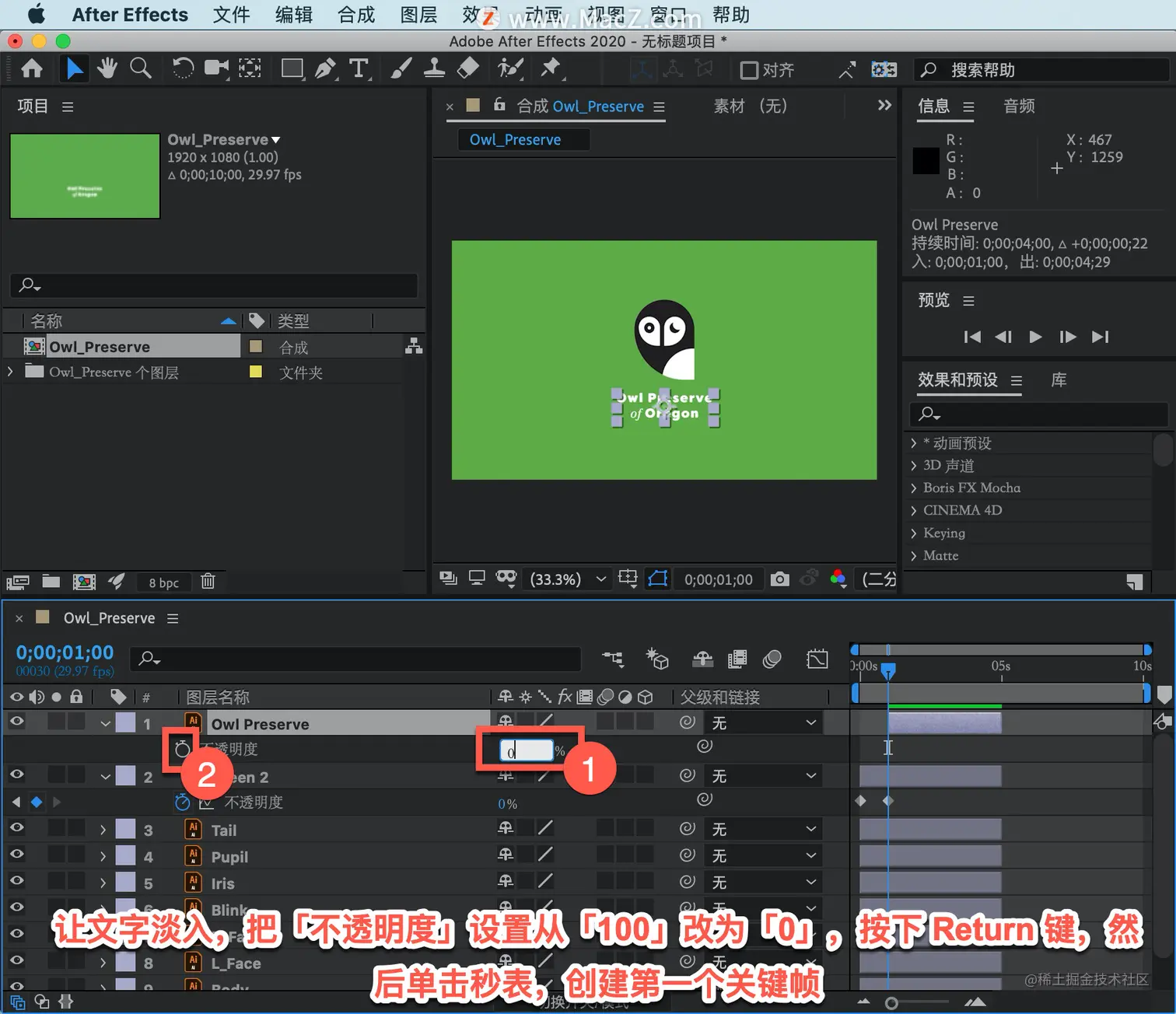This screenshot has width=1176, height=1014.
Task: Click the snapshot camera icon in viewer
Action: [x=779, y=579]
